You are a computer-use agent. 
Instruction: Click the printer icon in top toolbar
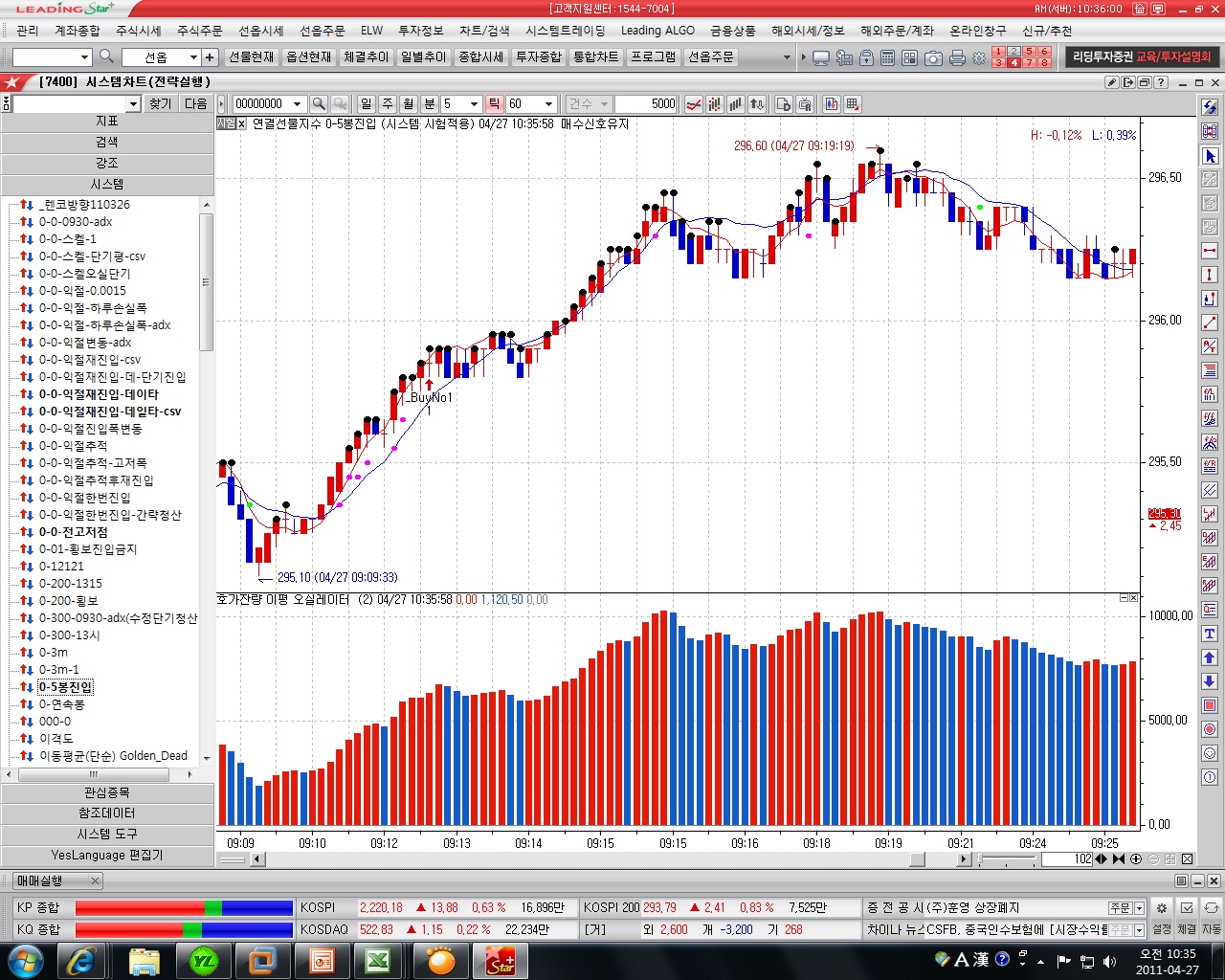tap(956, 57)
